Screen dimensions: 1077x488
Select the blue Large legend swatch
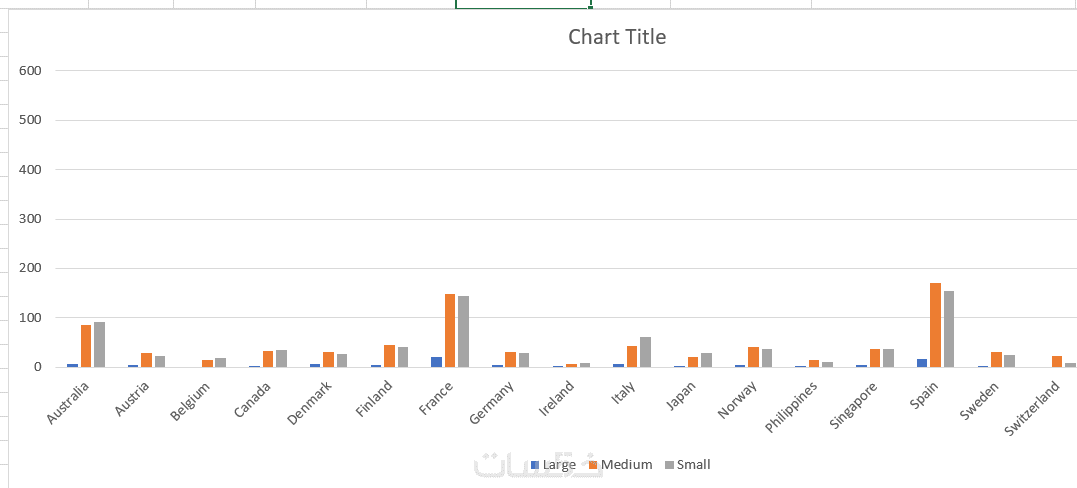point(535,465)
